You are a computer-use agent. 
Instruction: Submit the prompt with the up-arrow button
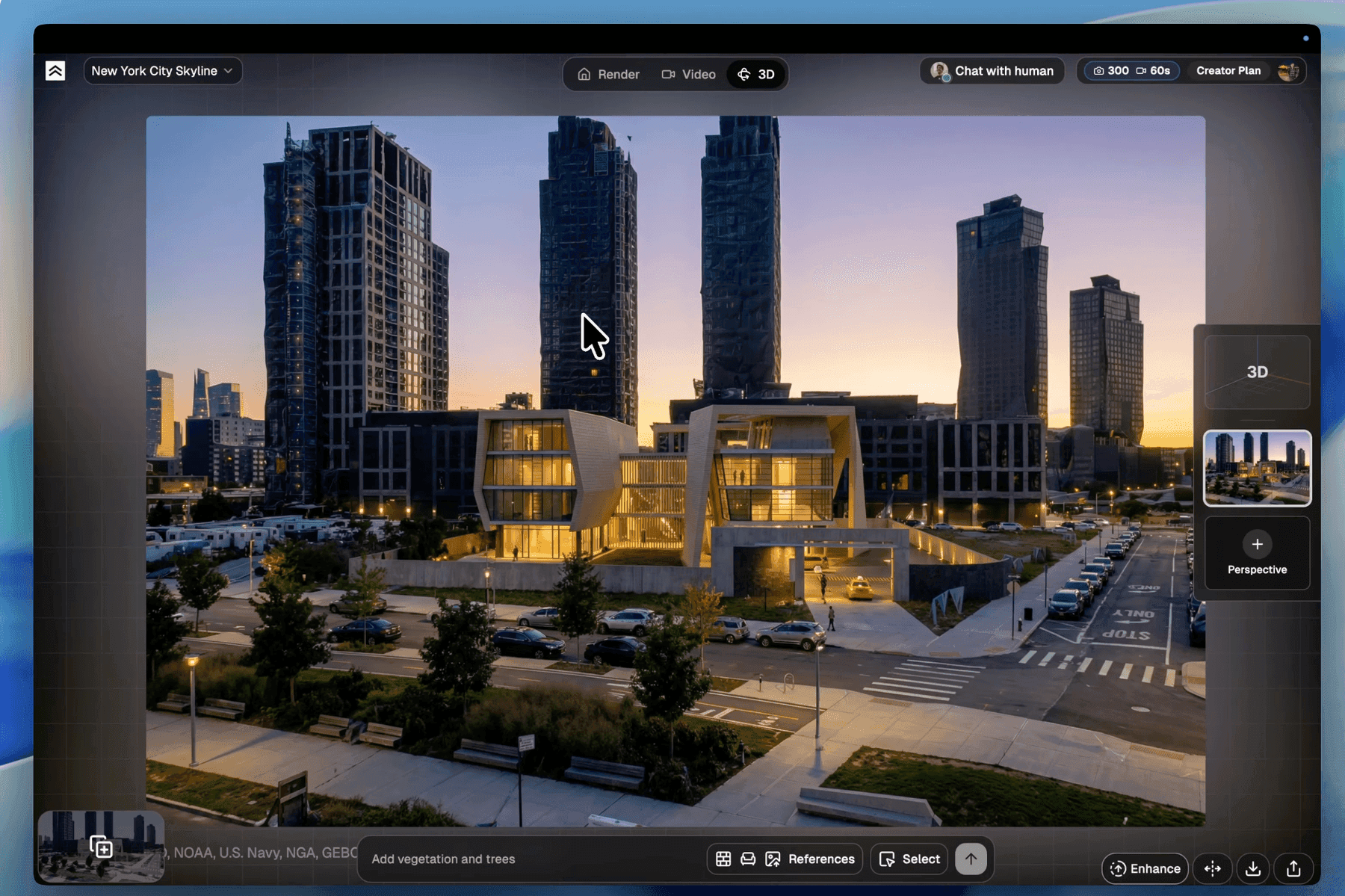[x=971, y=859]
